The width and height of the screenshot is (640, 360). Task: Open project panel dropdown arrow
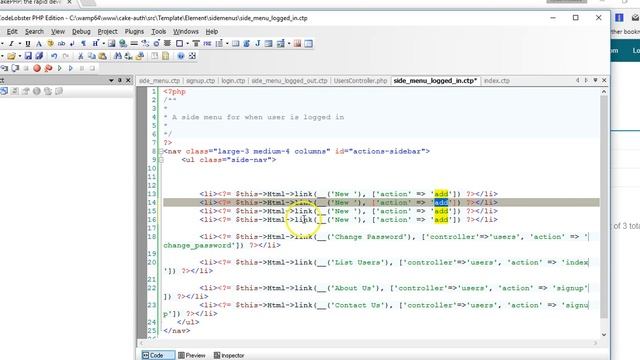111,80
